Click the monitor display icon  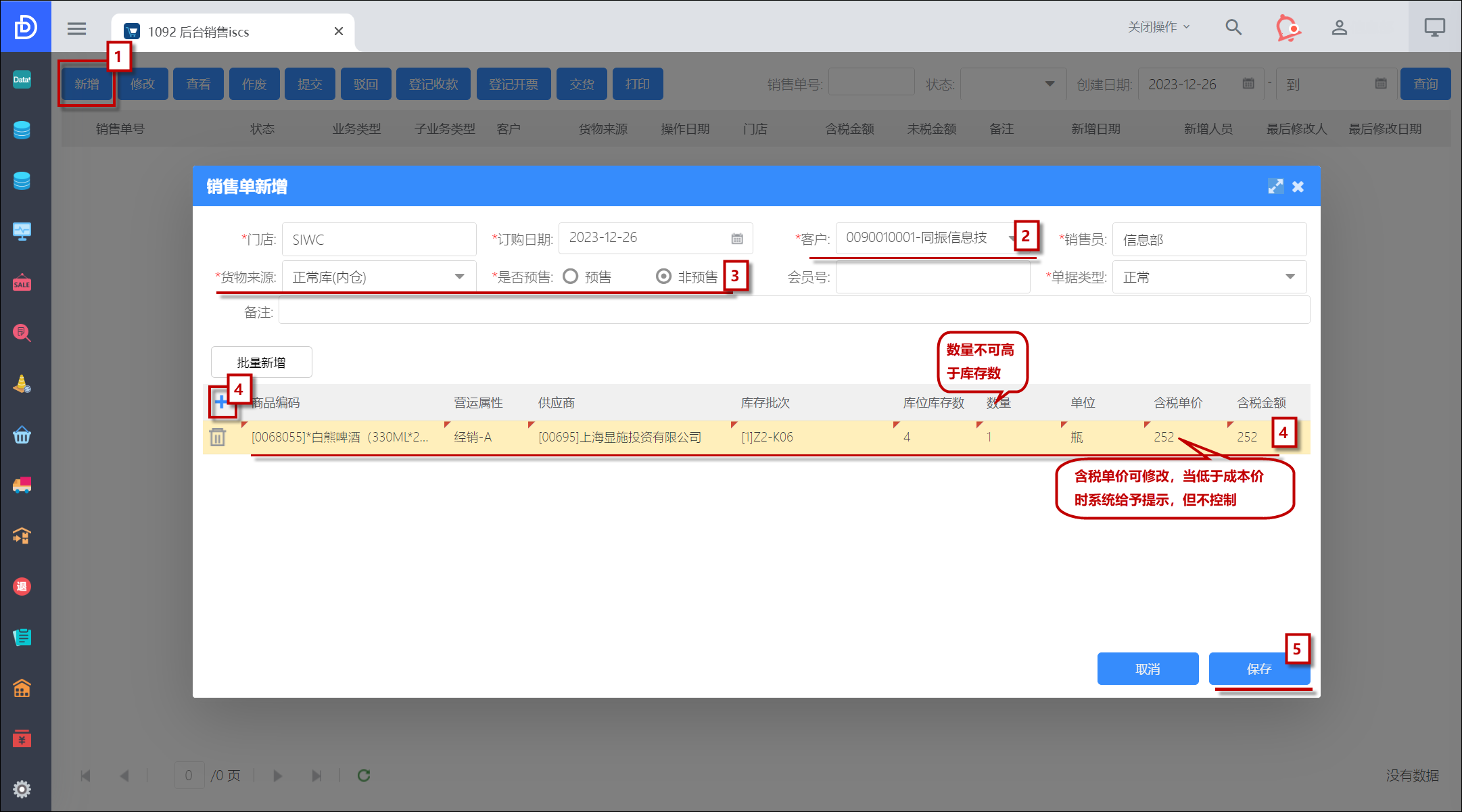tap(1434, 27)
